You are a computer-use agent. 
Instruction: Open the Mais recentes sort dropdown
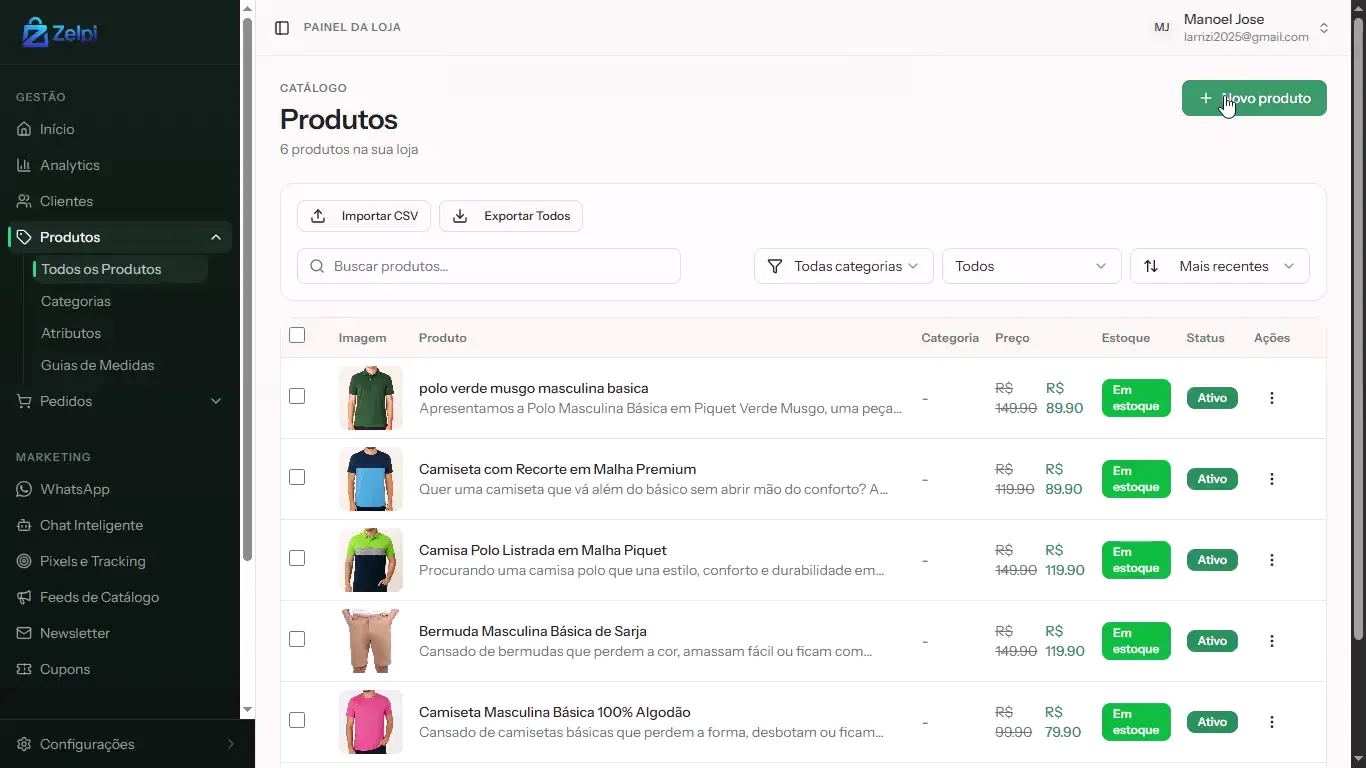pyautogui.click(x=1219, y=266)
